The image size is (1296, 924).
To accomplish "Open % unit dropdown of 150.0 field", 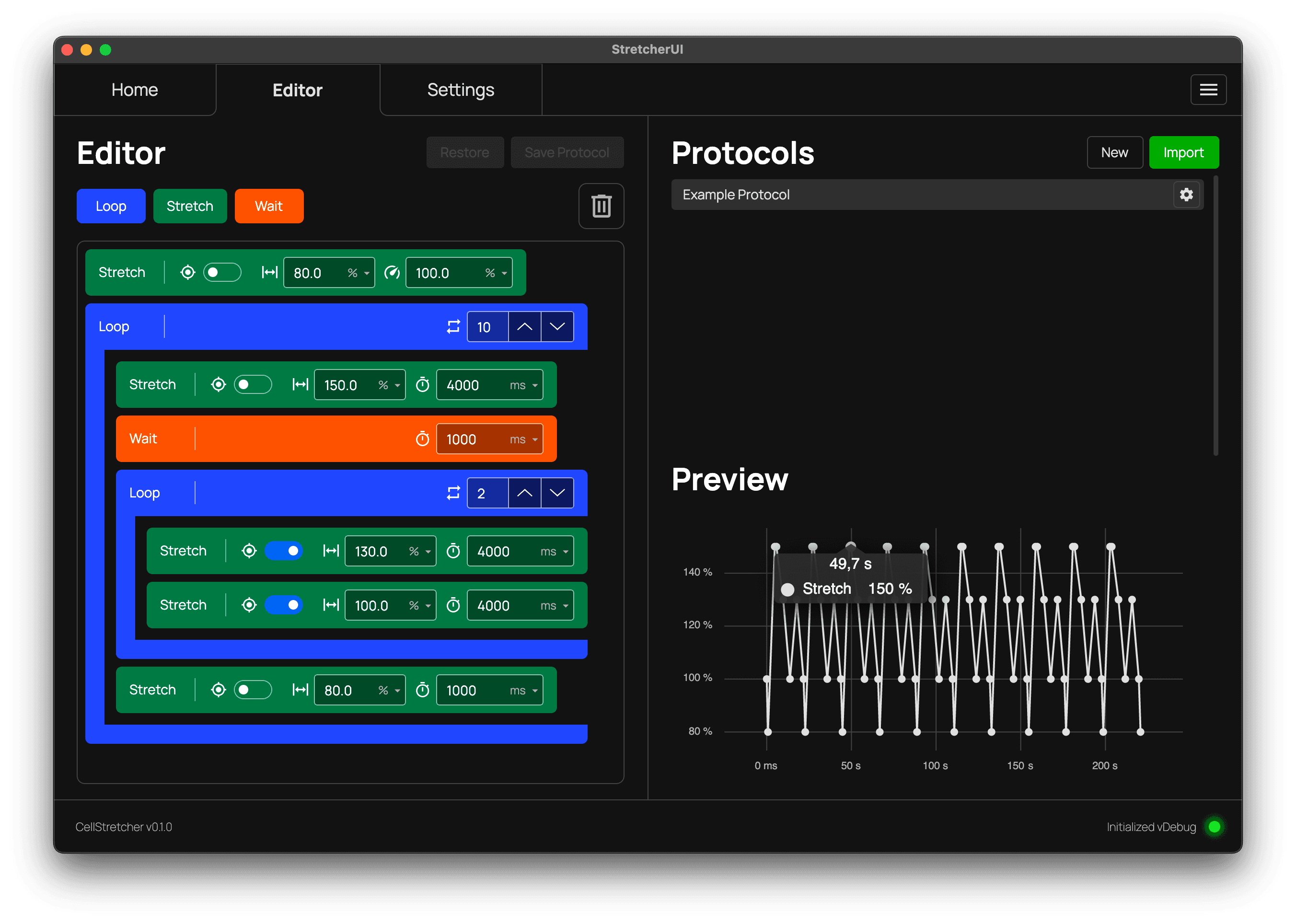I will coord(390,385).
